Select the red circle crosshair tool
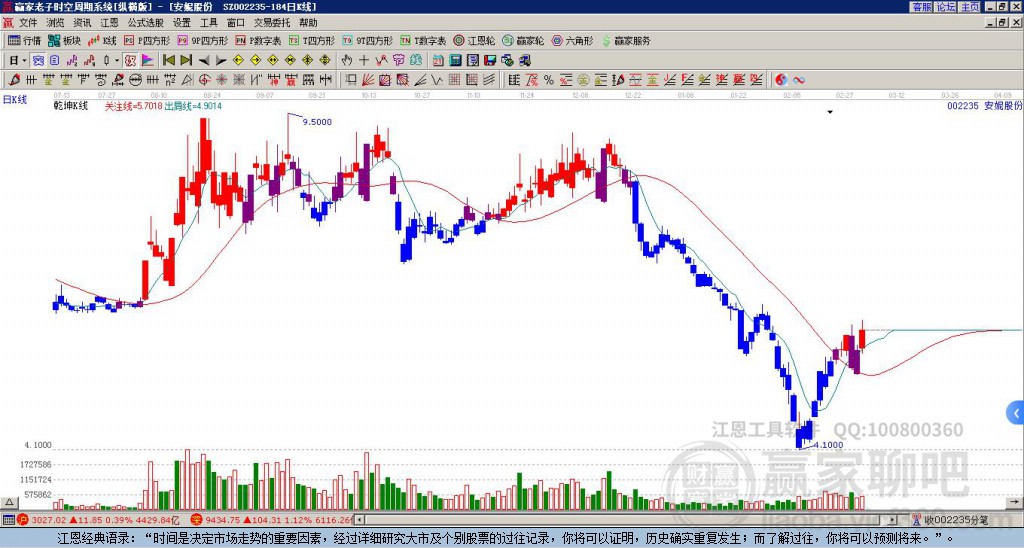The width and height of the screenshot is (1024, 548). pos(204,80)
